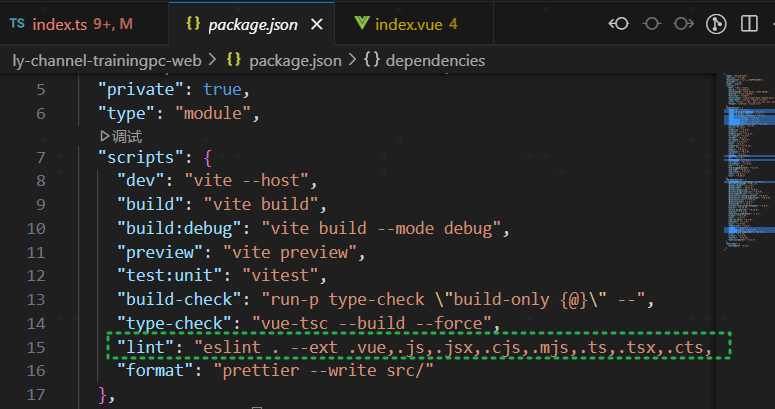This screenshot has height=409, width=775.
Task: Click the braces icon on package.json tab
Action: point(193,22)
